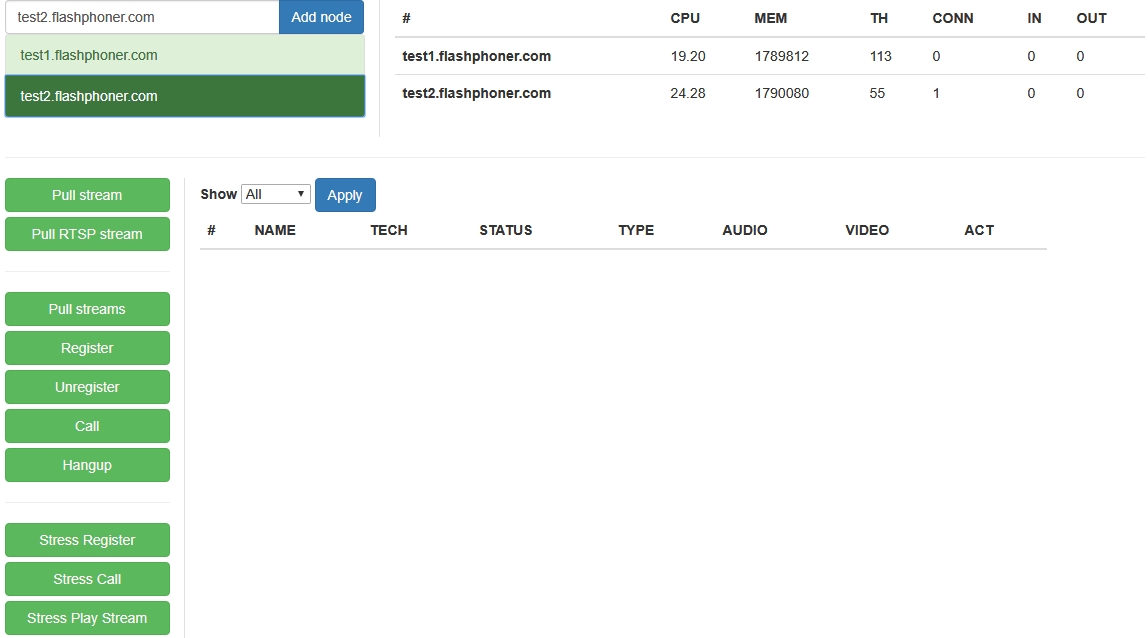Start a call with the Call button
The width and height of the screenshot is (1148, 638).
tap(87, 426)
